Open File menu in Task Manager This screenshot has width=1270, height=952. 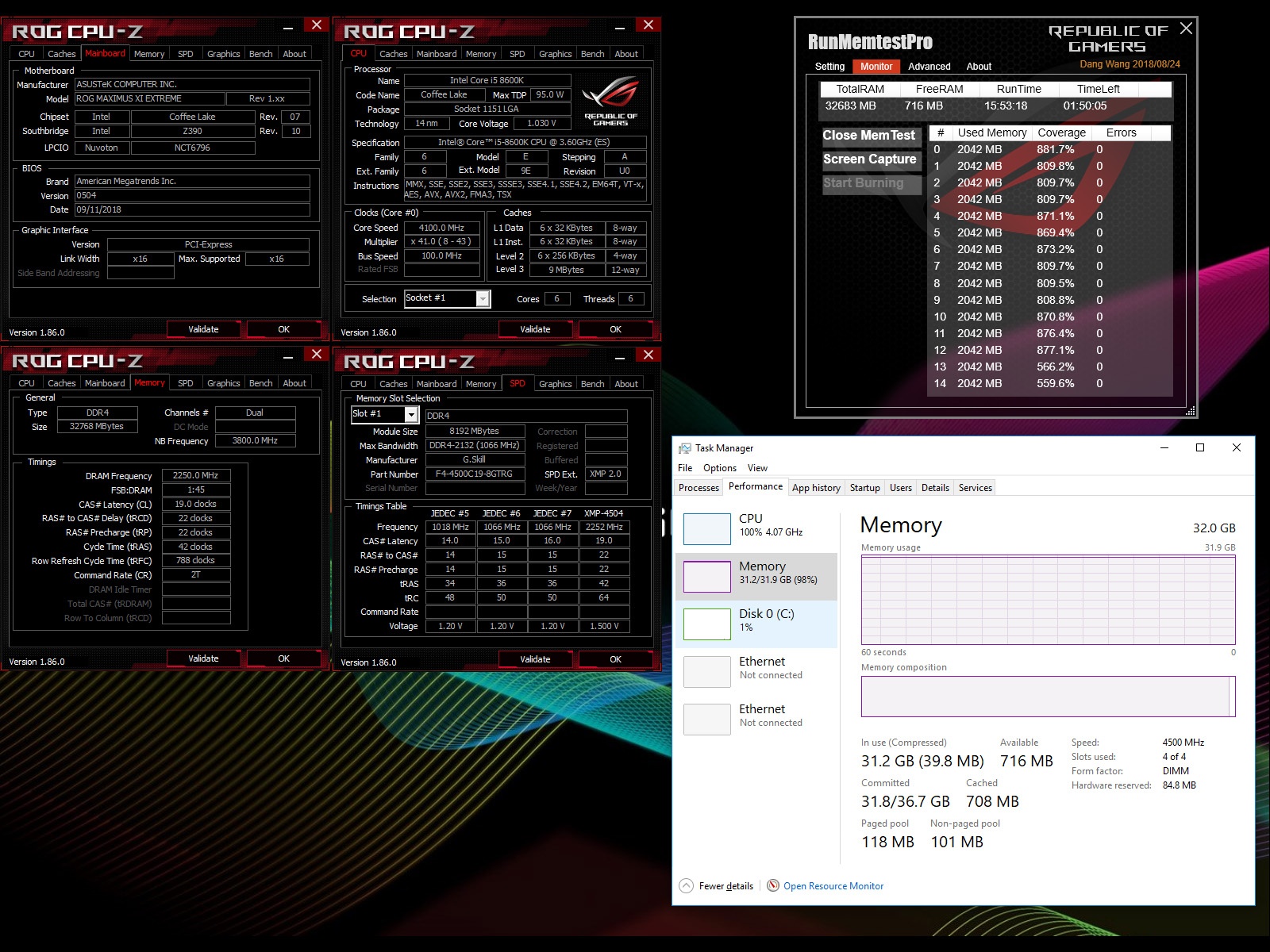click(685, 468)
